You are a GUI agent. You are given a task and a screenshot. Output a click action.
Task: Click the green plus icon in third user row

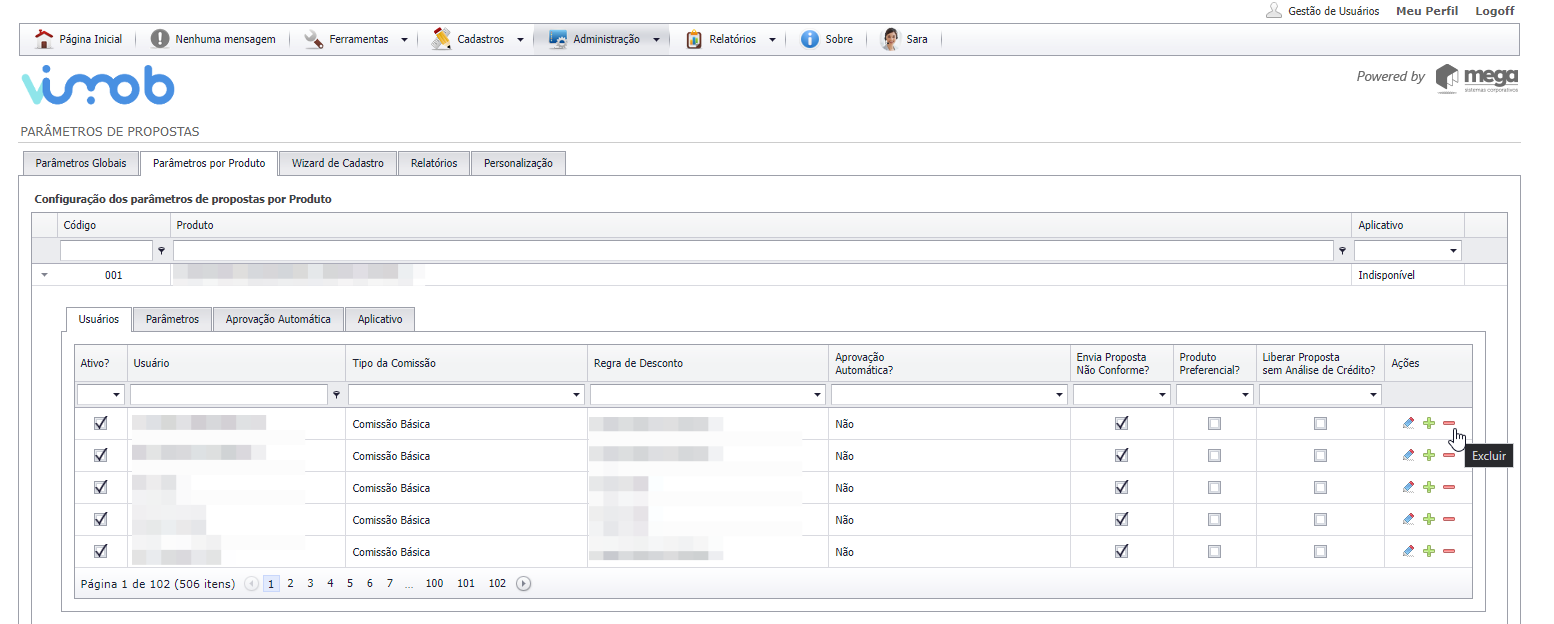(1429, 488)
